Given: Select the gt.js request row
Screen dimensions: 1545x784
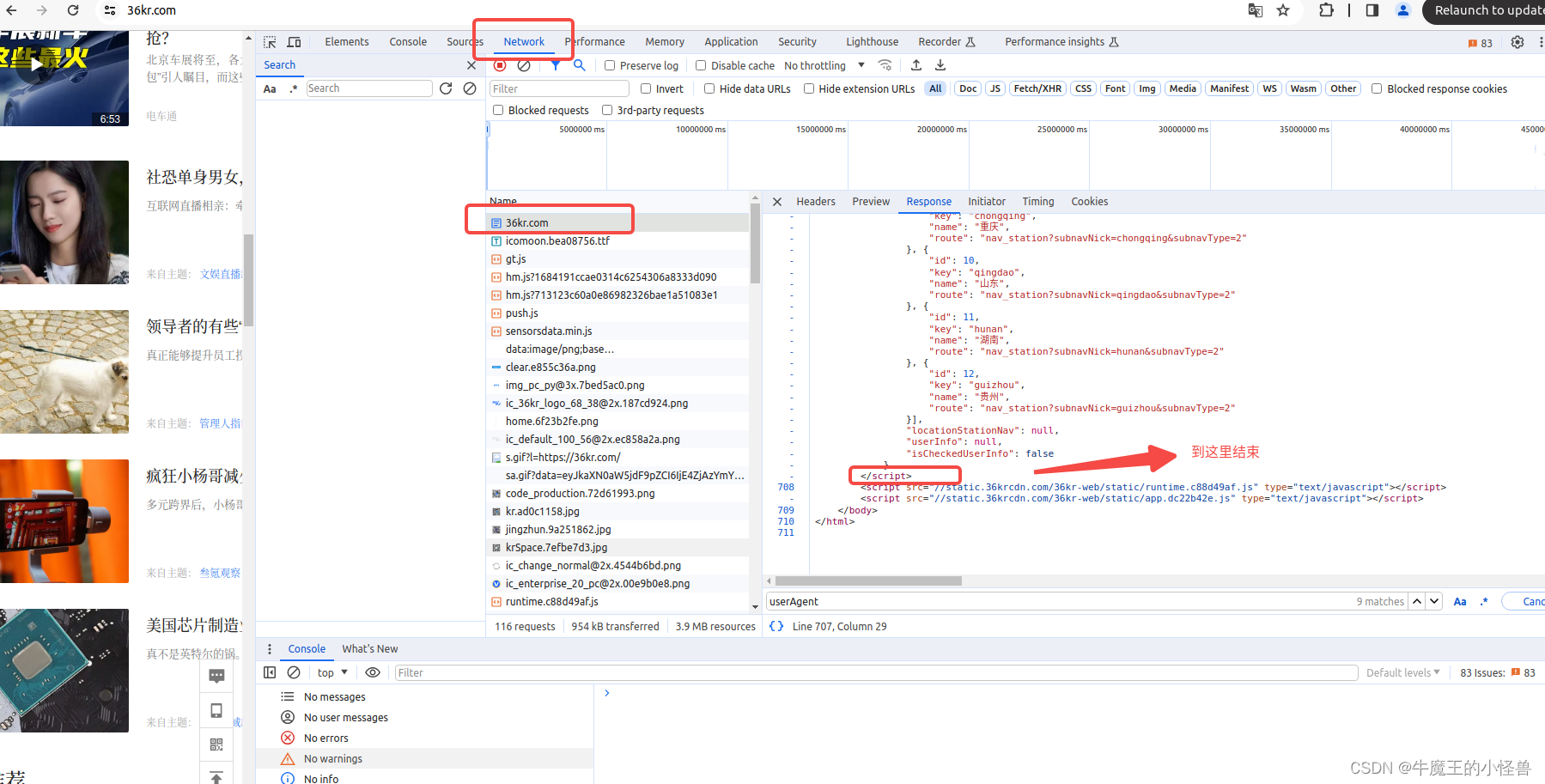Looking at the screenshot, I should click(x=617, y=259).
